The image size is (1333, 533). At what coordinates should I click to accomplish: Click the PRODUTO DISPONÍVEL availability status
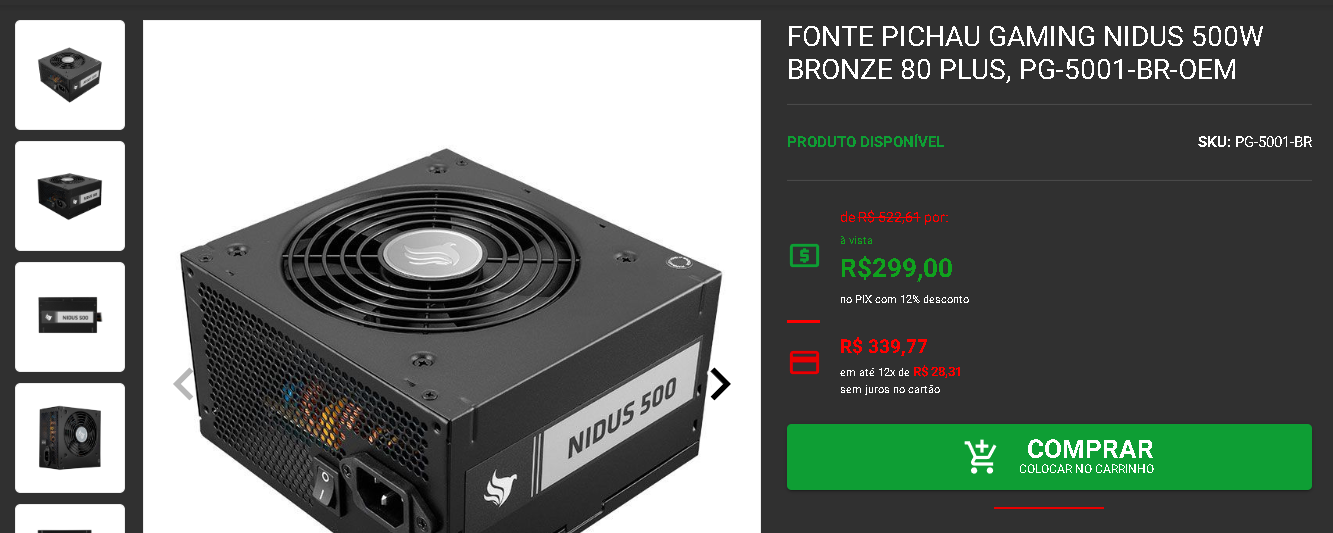865,142
